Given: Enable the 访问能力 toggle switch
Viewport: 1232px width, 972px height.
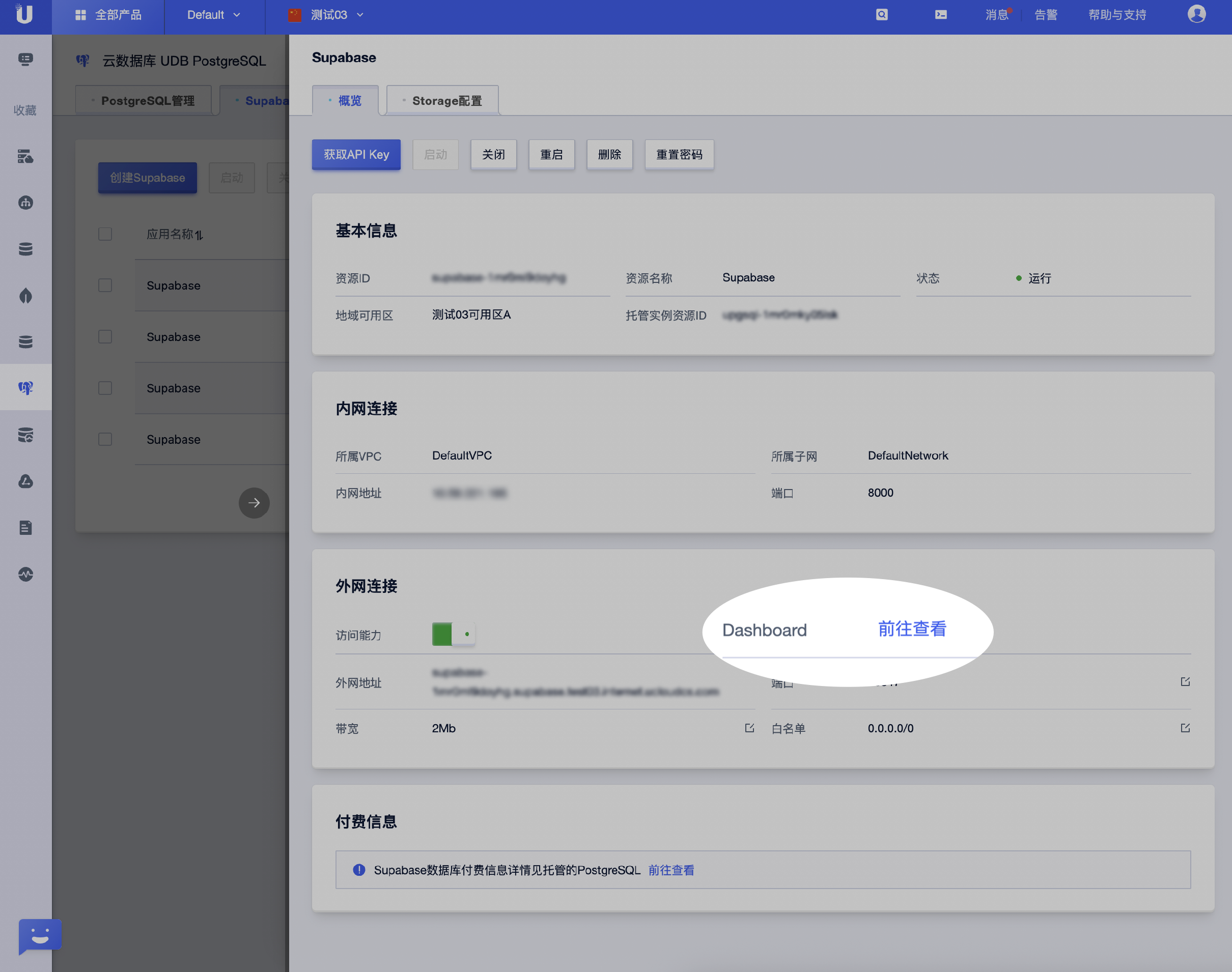Looking at the screenshot, I should (x=453, y=634).
